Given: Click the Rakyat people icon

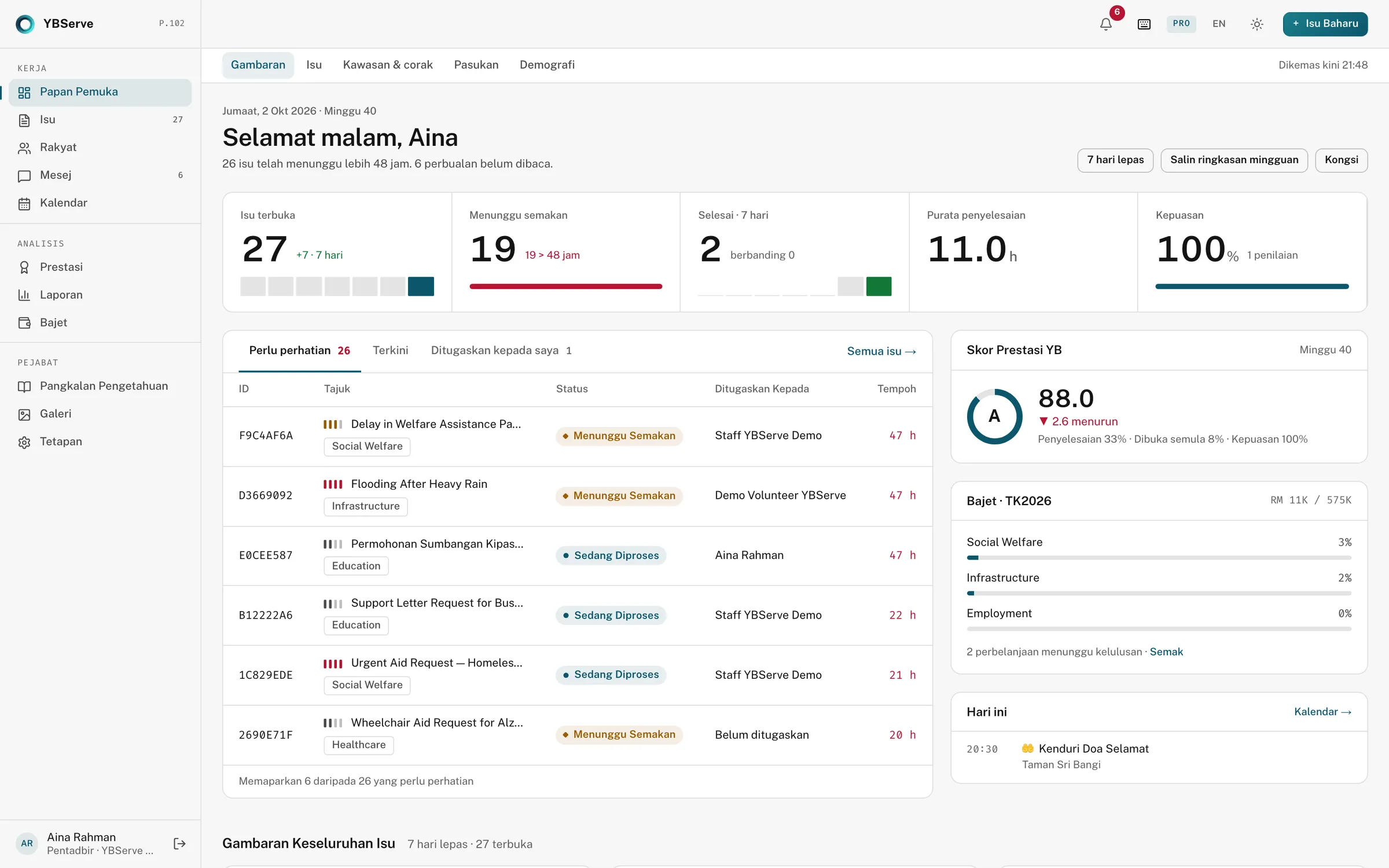Looking at the screenshot, I should pos(24,148).
